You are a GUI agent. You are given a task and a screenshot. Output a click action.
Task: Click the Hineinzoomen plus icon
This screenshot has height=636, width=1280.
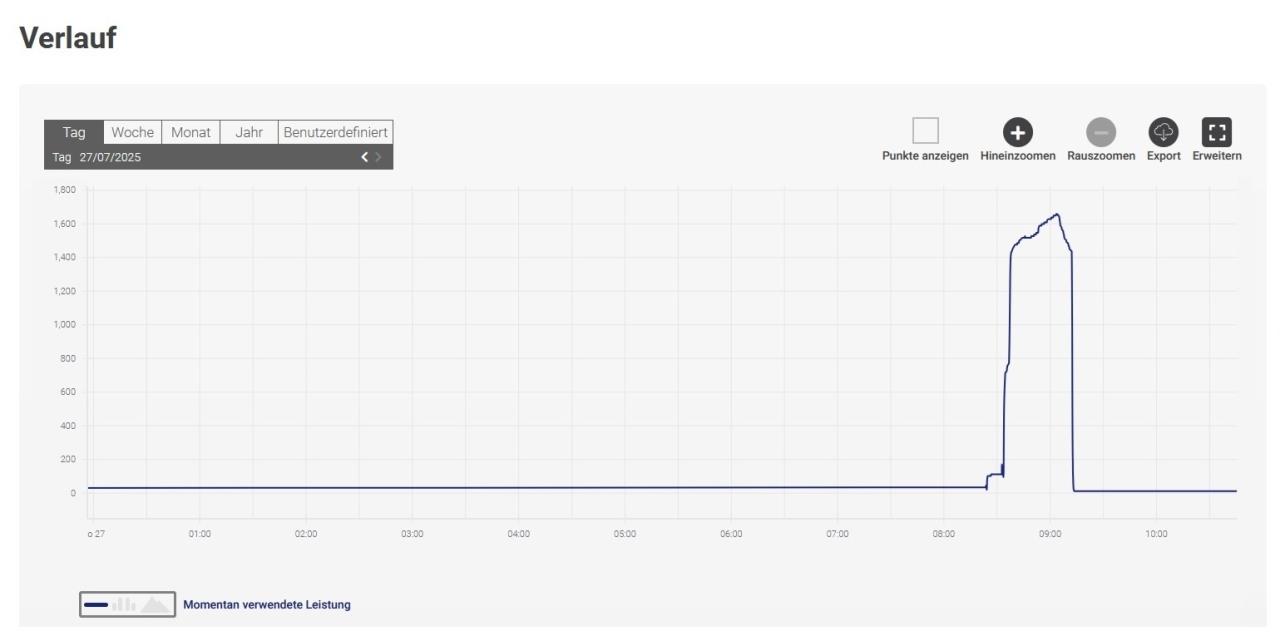(x=1017, y=131)
